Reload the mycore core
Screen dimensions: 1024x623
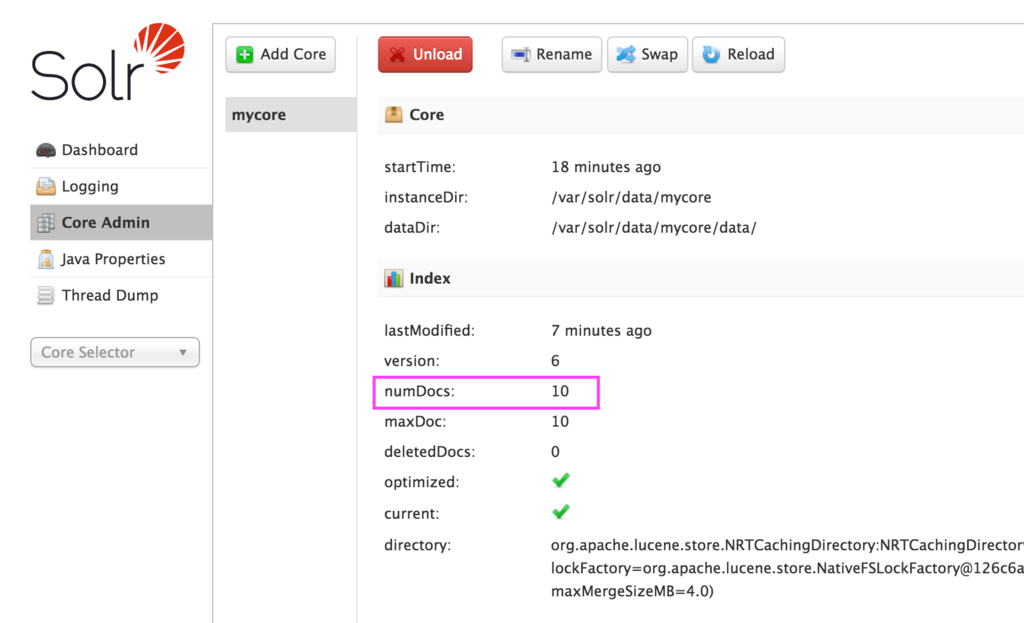[x=739, y=54]
